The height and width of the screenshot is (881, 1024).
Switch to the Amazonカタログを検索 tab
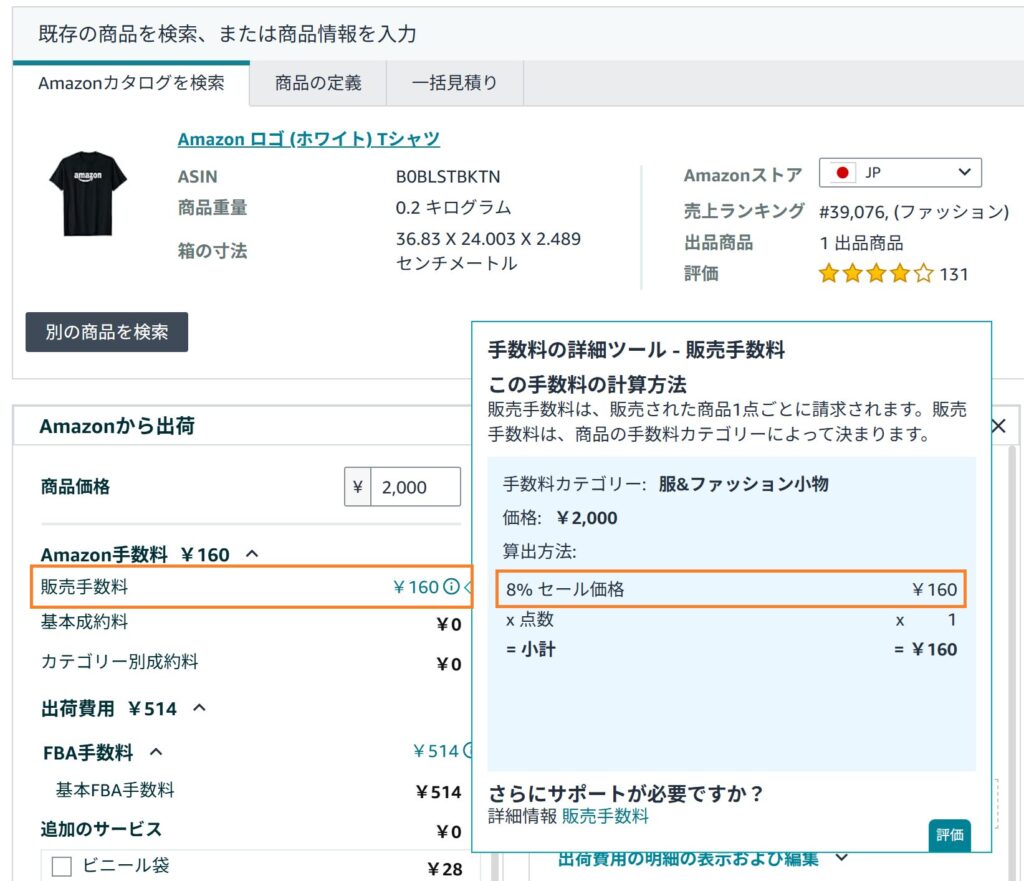click(x=131, y=83)
